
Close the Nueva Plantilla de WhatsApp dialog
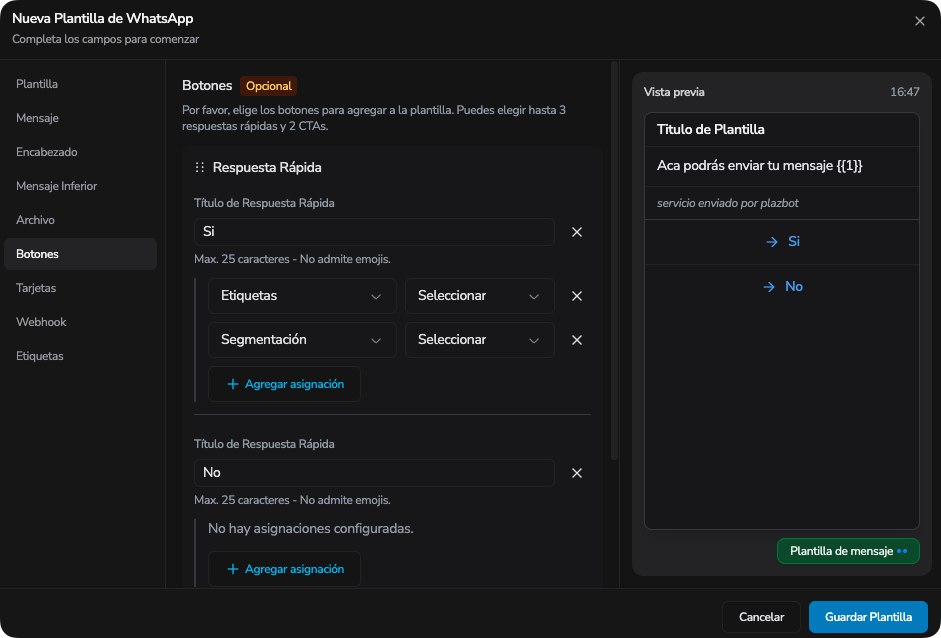[919, 21]
